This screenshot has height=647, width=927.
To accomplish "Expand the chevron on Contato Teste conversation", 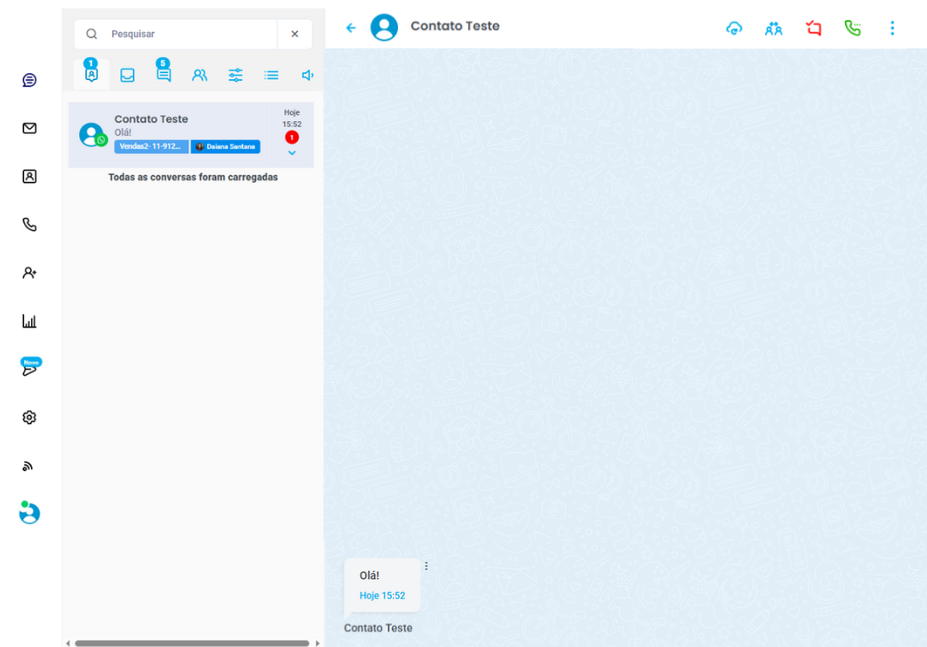I will pos(291,153).
